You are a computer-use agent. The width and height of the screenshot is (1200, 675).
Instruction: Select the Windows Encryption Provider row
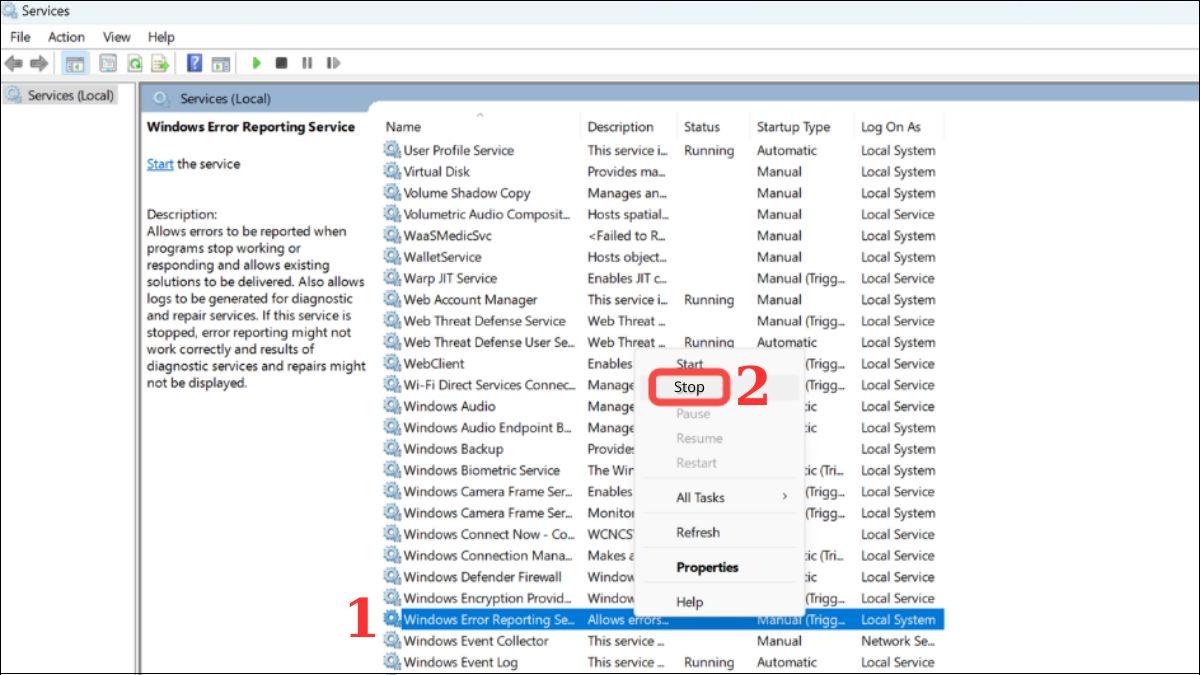tap(663, 598)
